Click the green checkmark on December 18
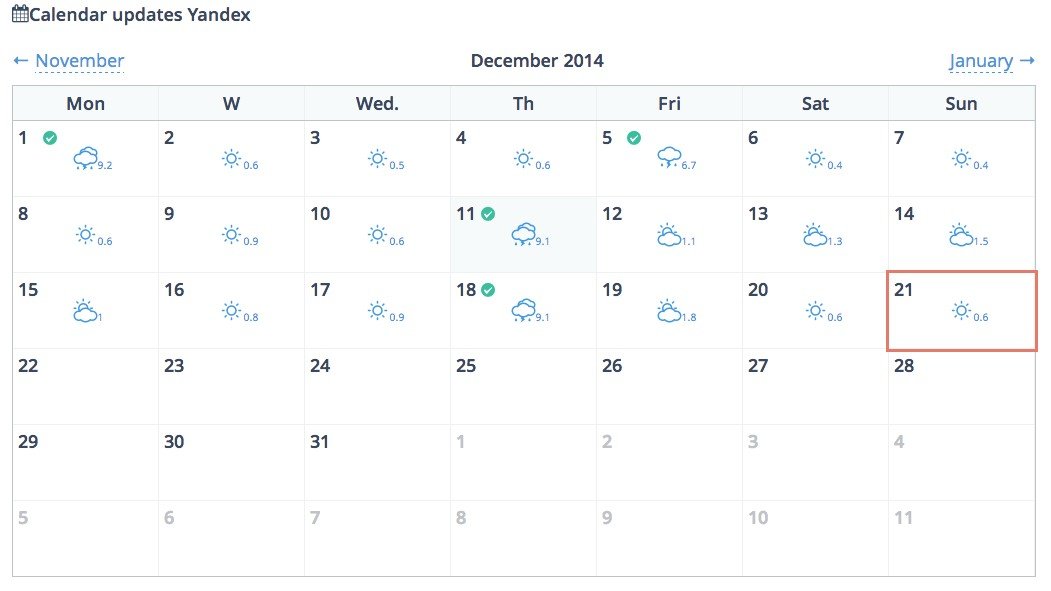Image resolution: width=1051 pixels, height=591 pixels. point(489,289)
